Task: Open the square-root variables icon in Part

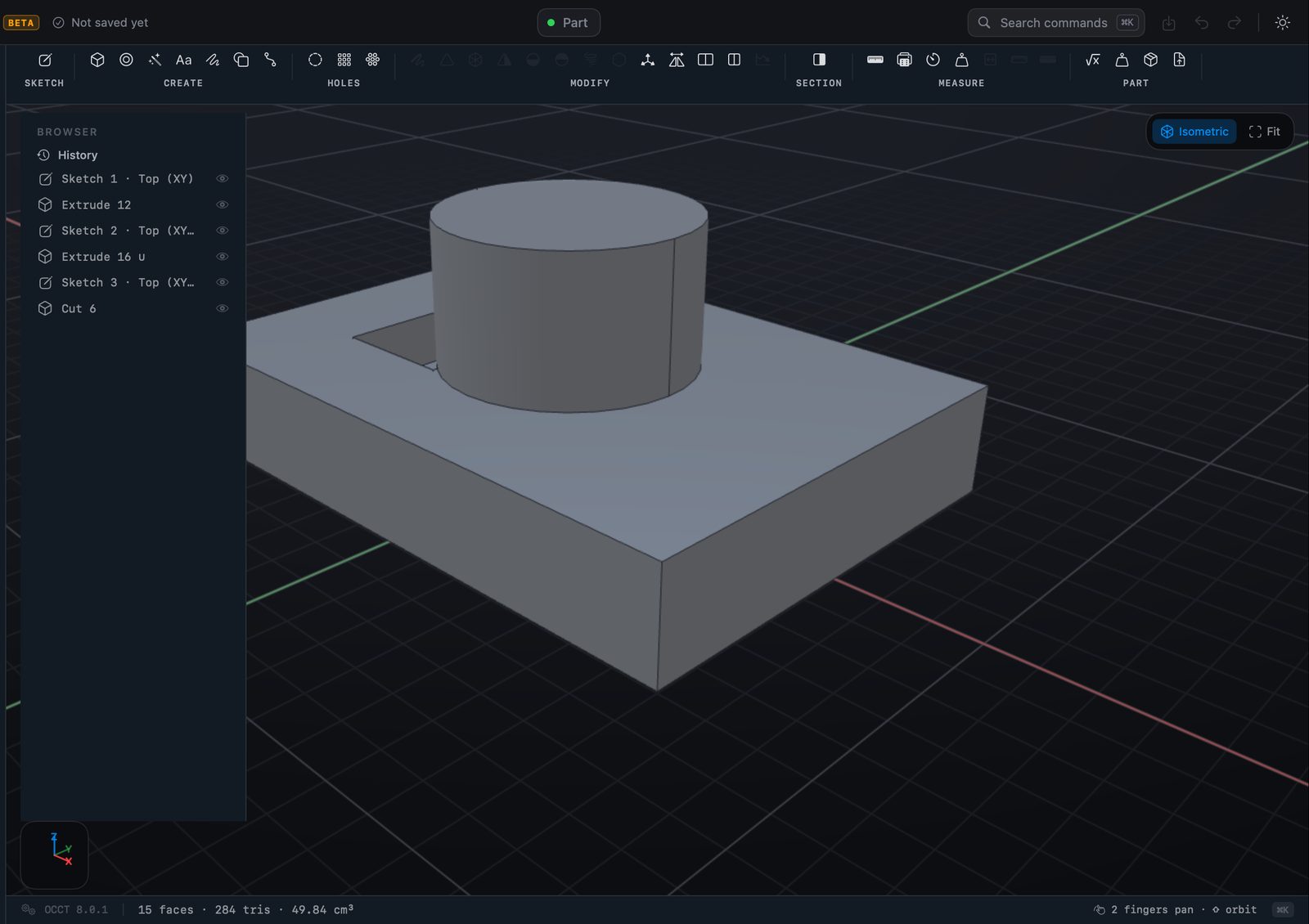Action: pos(1093,60)
